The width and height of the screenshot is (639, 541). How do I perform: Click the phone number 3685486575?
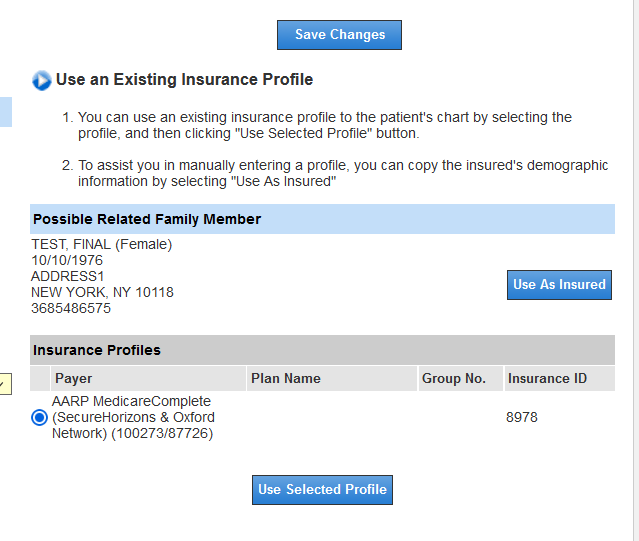pyautogui.click(x=71, y=308)
